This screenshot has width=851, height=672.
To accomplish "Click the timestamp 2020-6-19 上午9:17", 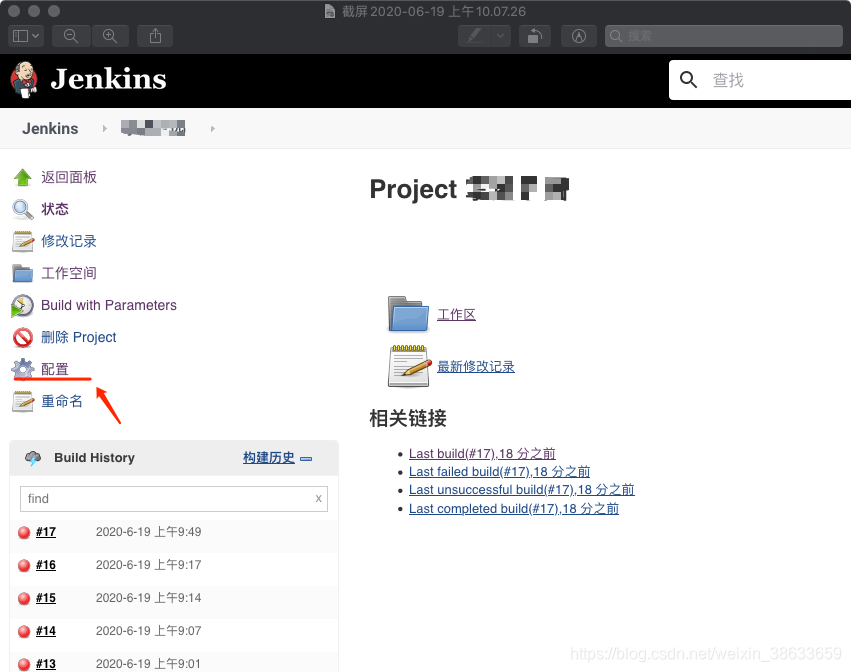I will click(x=148, y=565).
